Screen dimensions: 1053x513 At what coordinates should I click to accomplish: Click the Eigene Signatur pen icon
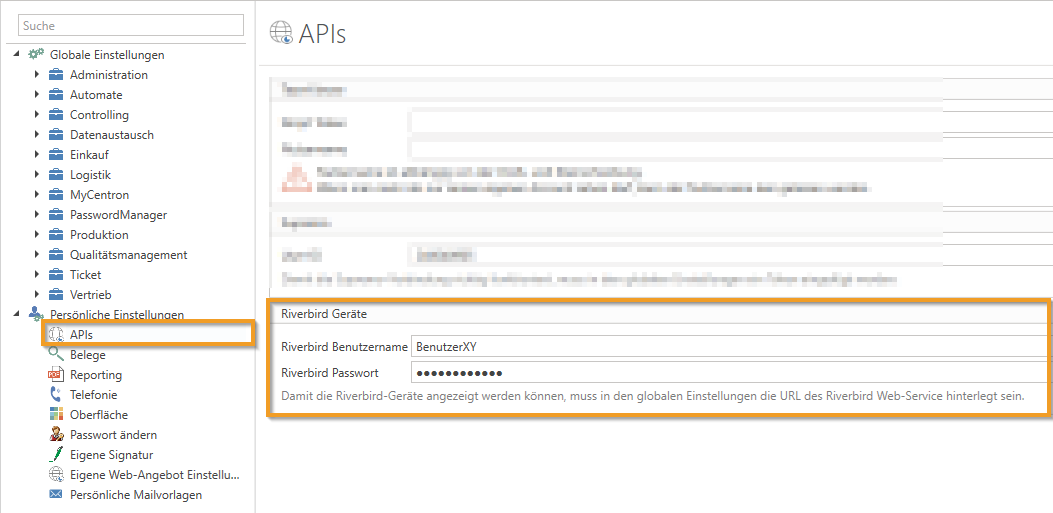(x=55, y=455)
